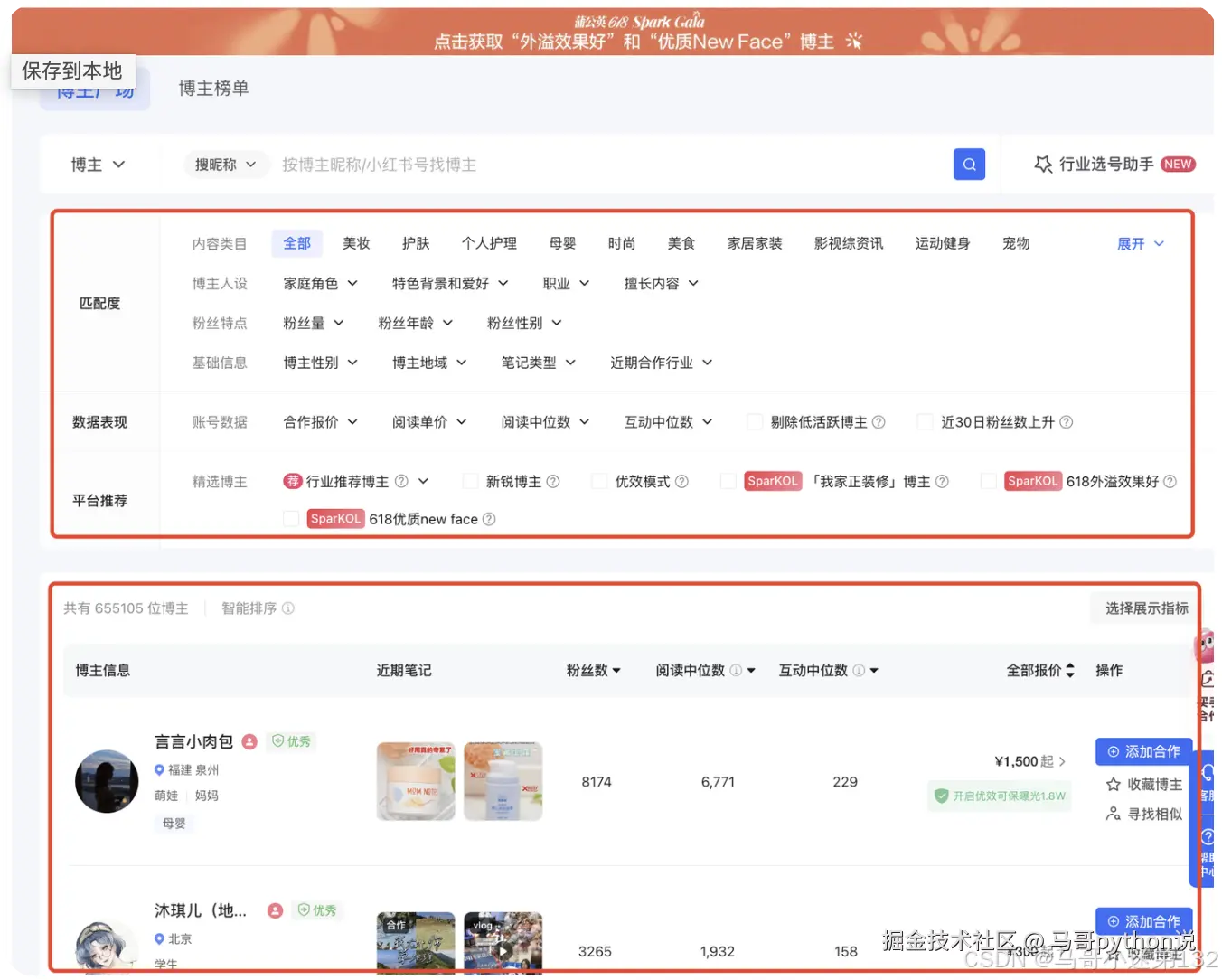Enable the 剔除低活跃博主 checkbox
This screenshot has width=1222, height=980.
[754, 421]
